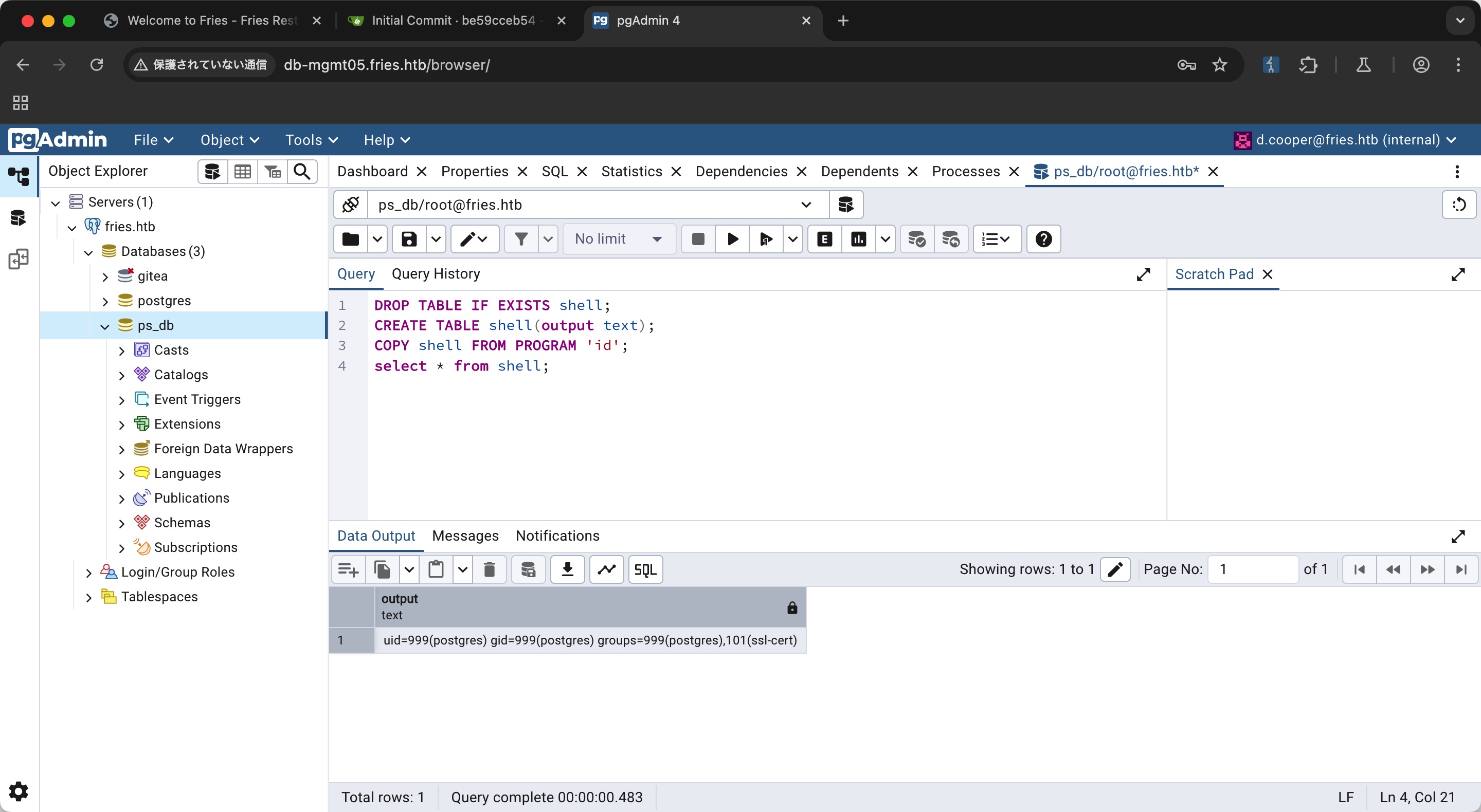This screenshot has width=1481, height=812.
Task: Click the Save data changes icon
Action: click(x=528, y=569)
